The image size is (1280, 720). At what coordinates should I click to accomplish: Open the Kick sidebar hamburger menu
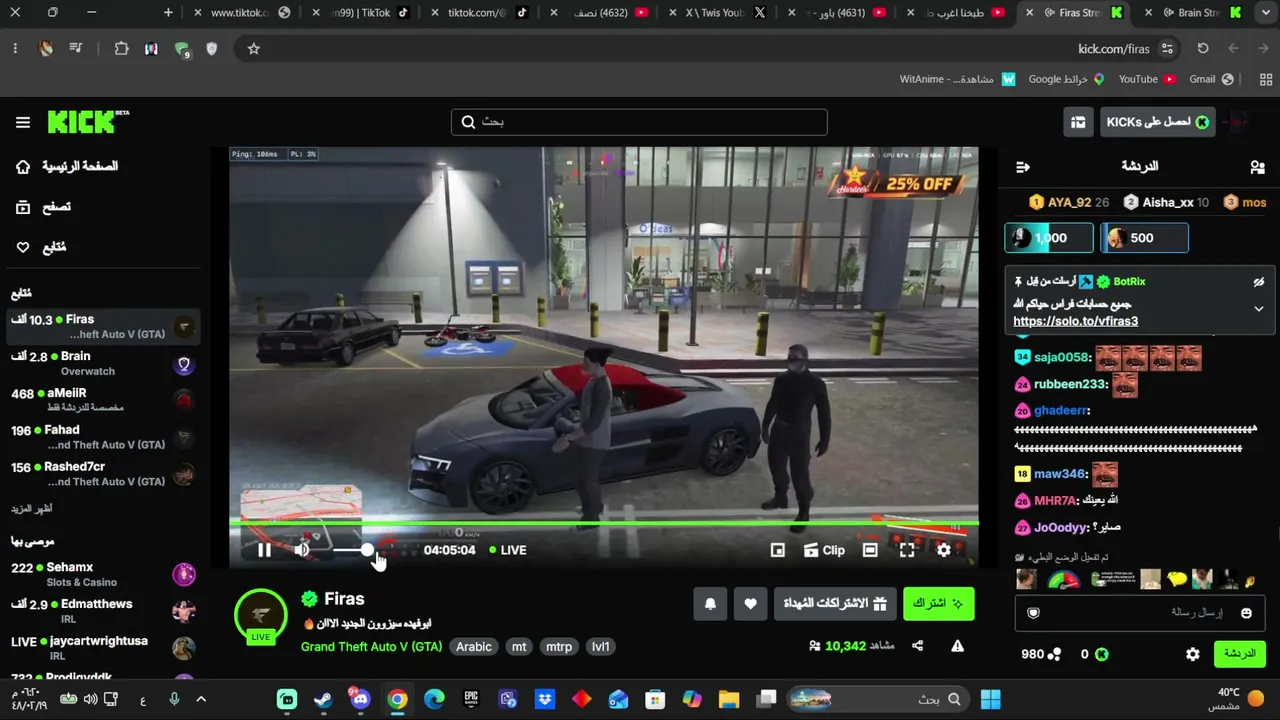click(x=23, y=122)
